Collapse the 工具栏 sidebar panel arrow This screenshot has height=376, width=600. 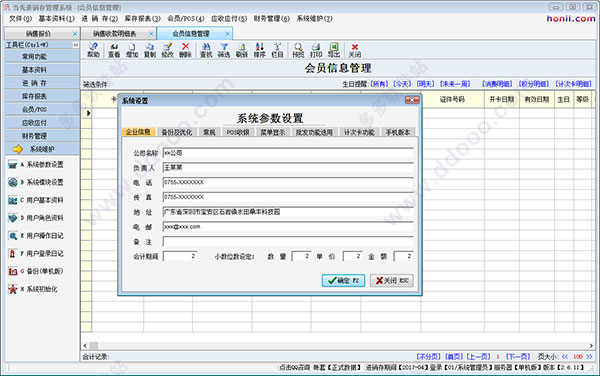click(75, 45)
